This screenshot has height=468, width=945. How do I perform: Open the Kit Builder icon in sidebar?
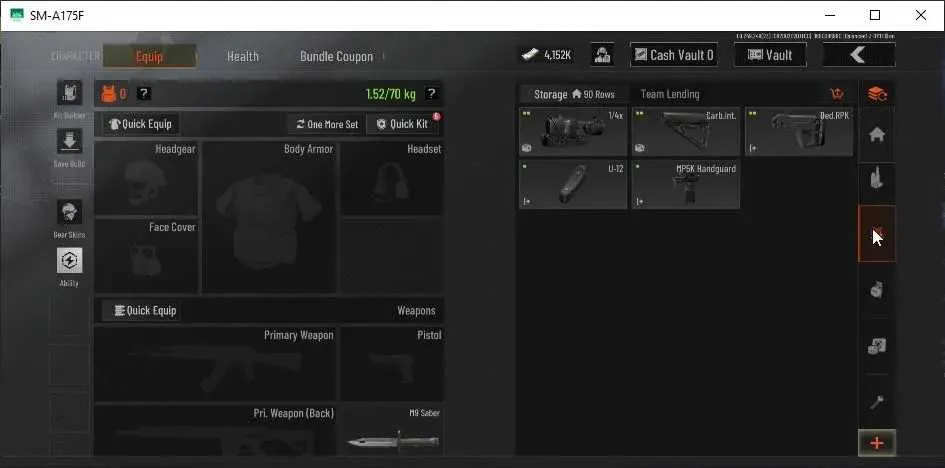tap(69, 93)
